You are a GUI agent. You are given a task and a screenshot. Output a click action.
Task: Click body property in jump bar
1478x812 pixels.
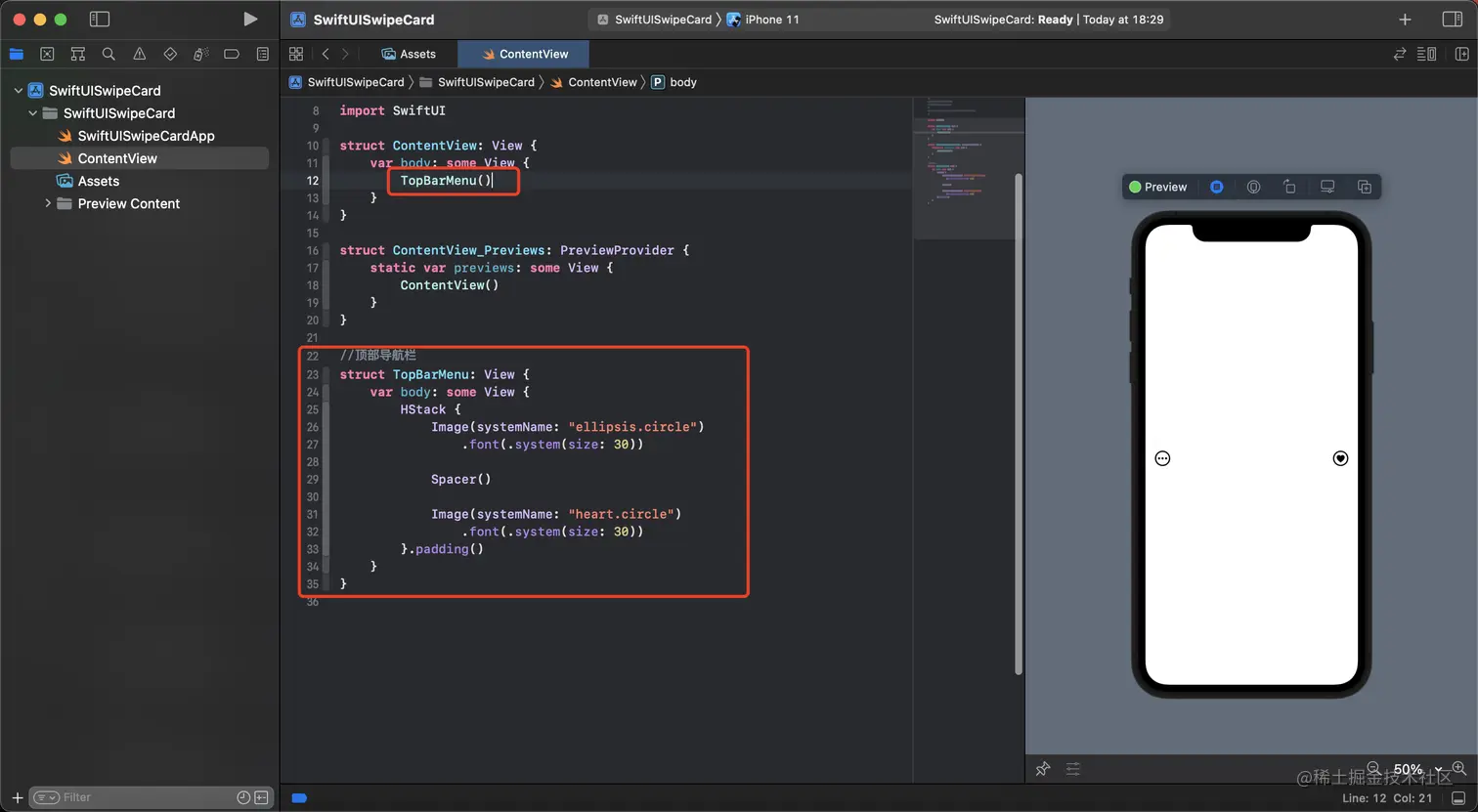tap(674, 82)
